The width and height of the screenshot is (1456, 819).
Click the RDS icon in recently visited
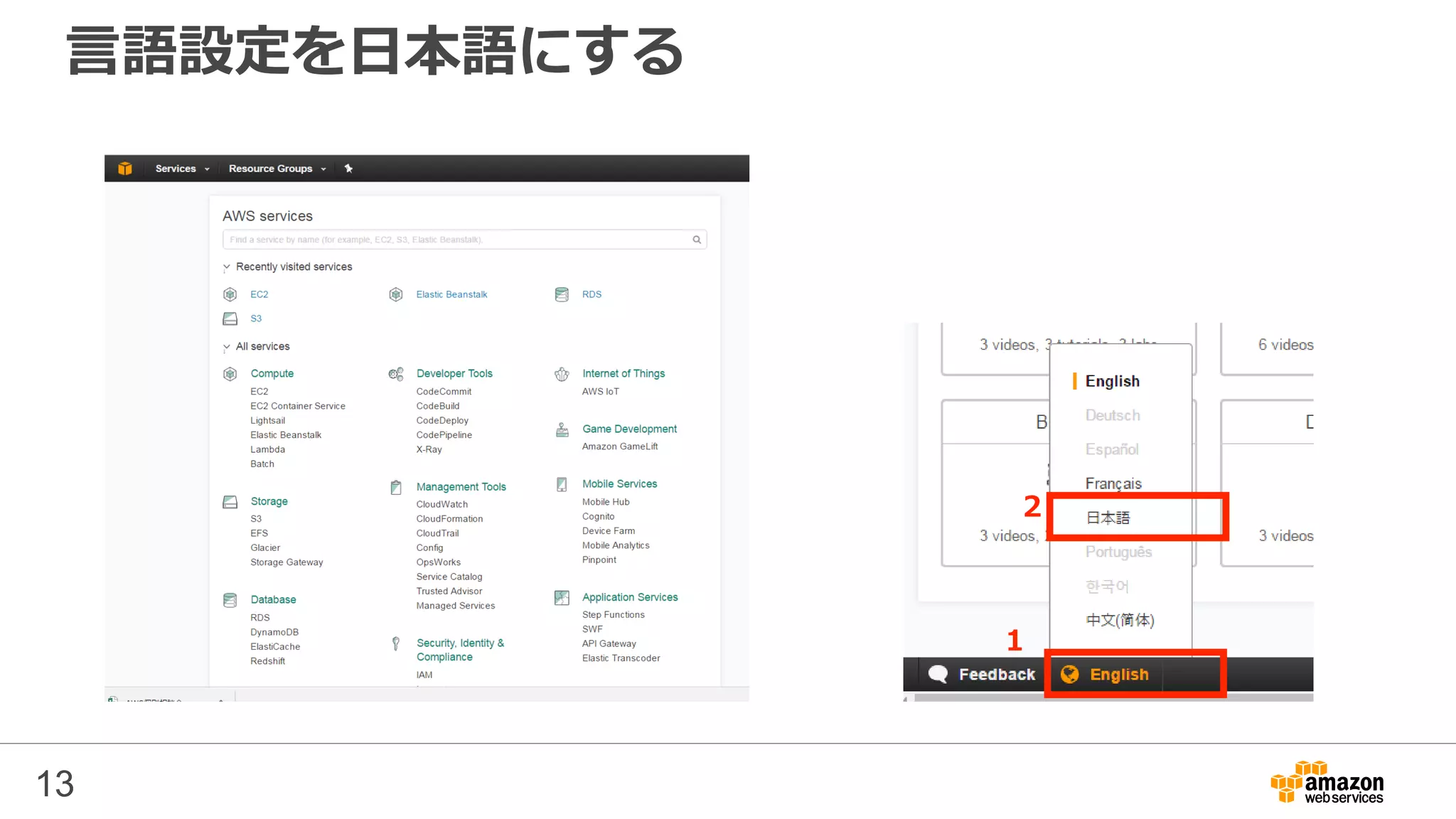pyautogui.click(x=562, y=294)
